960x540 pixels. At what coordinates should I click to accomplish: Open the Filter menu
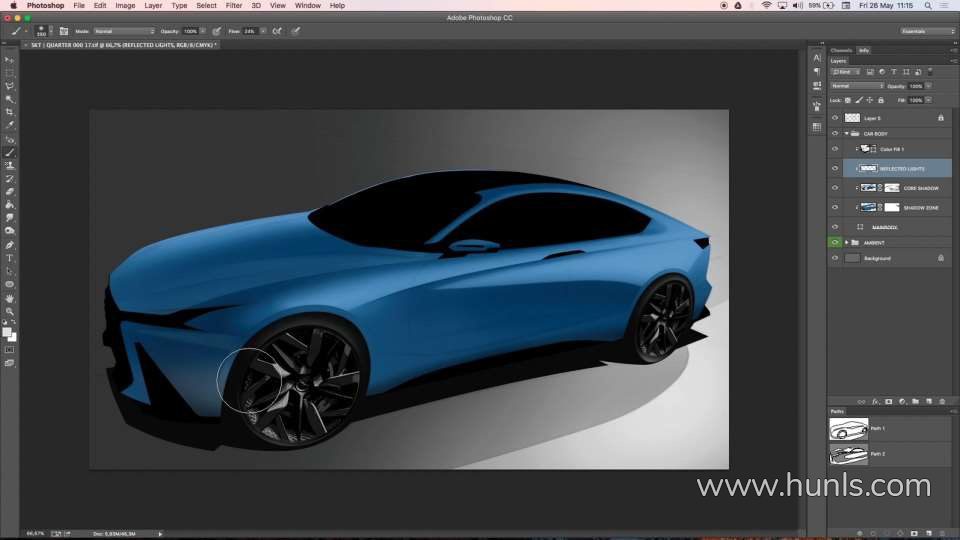[x=233, y=6]
